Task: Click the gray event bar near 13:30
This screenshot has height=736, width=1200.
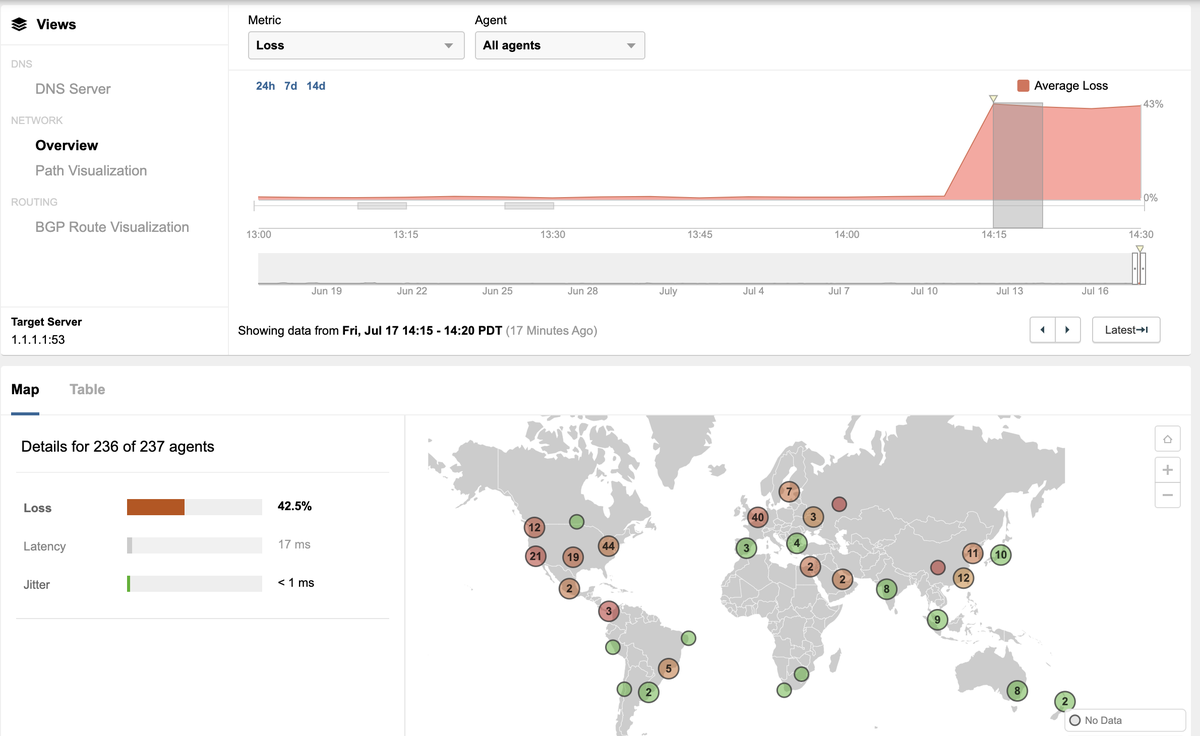Action: point(529,206)
